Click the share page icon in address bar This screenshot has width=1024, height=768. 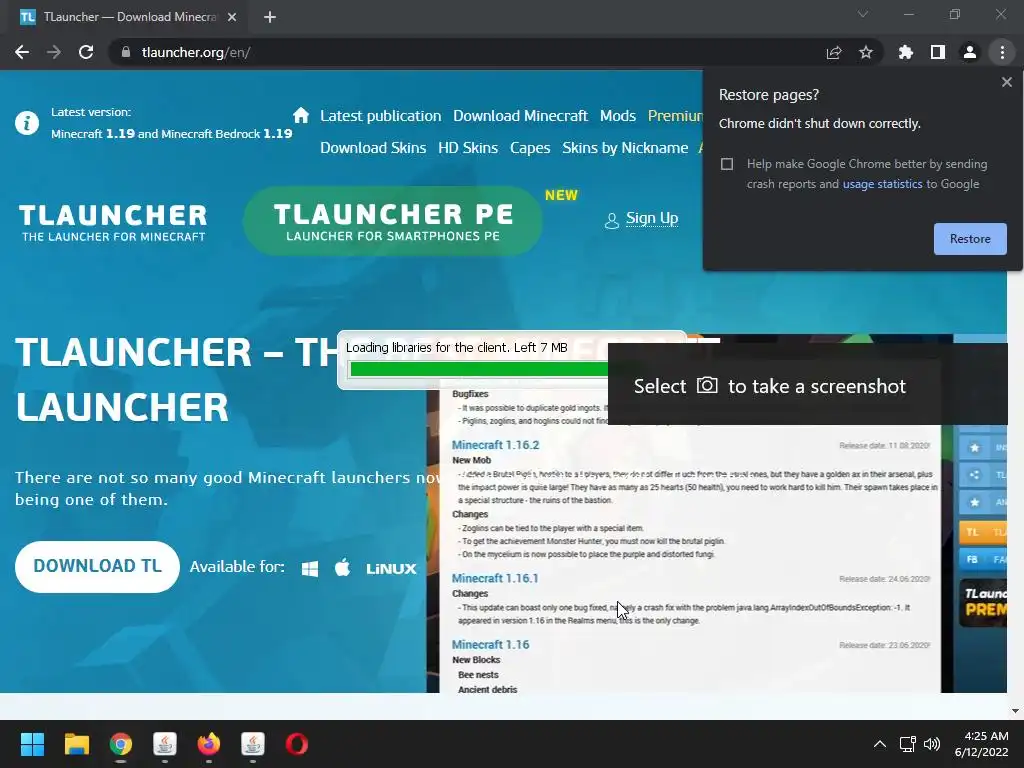833,52
